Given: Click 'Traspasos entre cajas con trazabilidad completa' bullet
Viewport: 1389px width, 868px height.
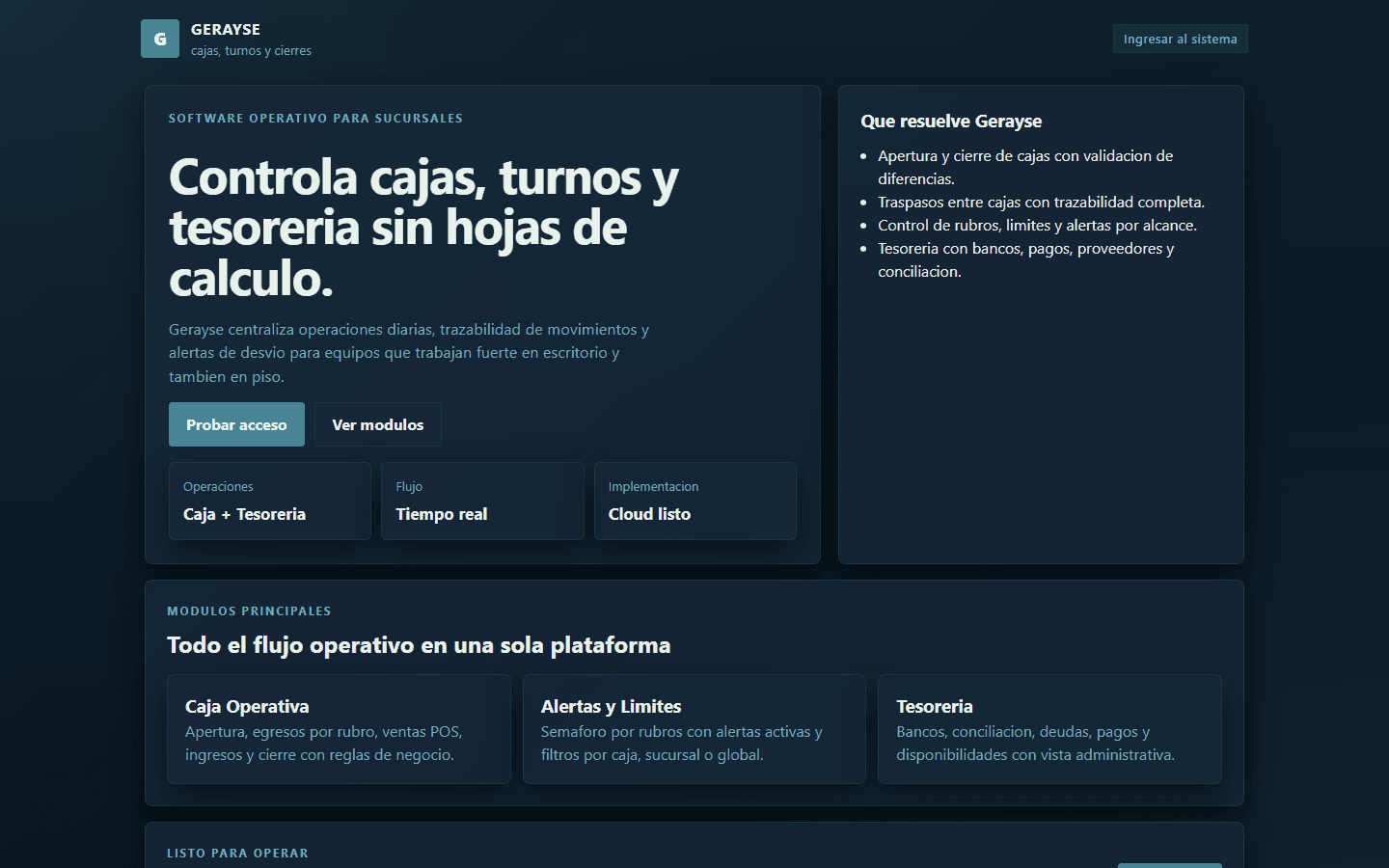Looking at the screenshot, I should pyautogui.click(x=1041, y=202).
